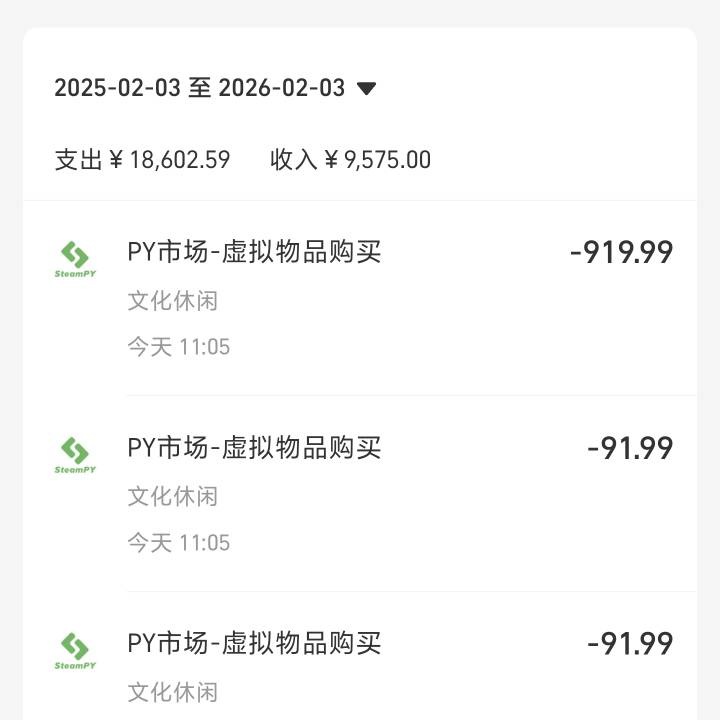Click the SteamPY icon of the -919.99 transaction
Viewport: 720px width, 720px height.
pos(75,259)
